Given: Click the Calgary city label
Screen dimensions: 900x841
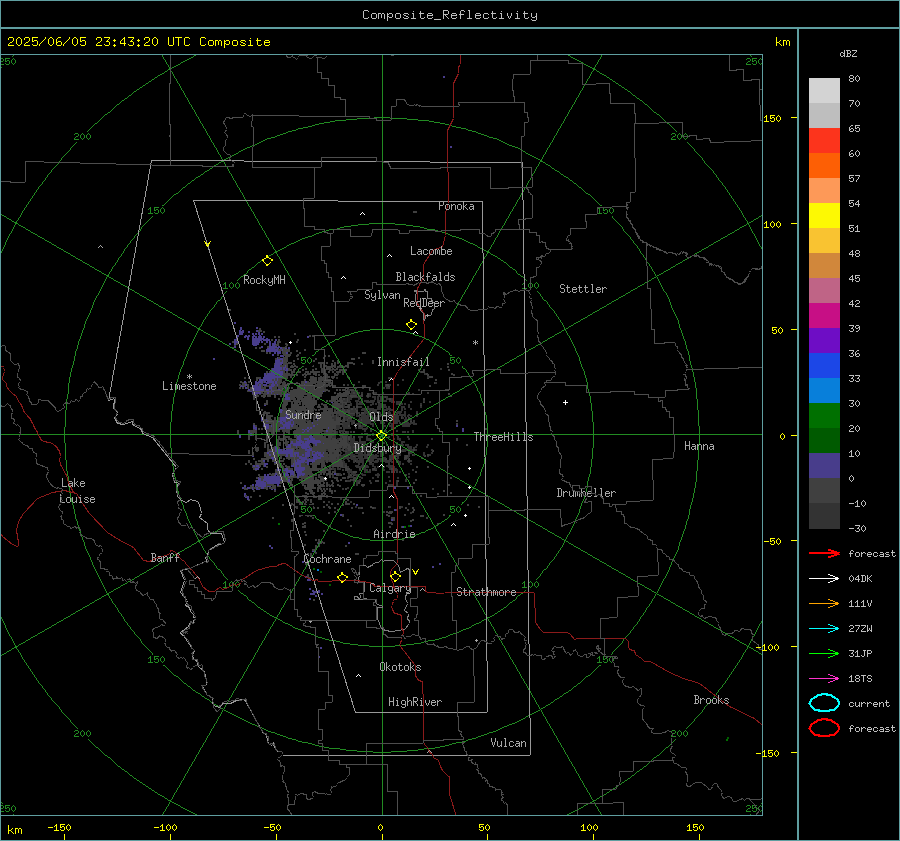Looking at the screenshot, I should (x=390, y=588).
